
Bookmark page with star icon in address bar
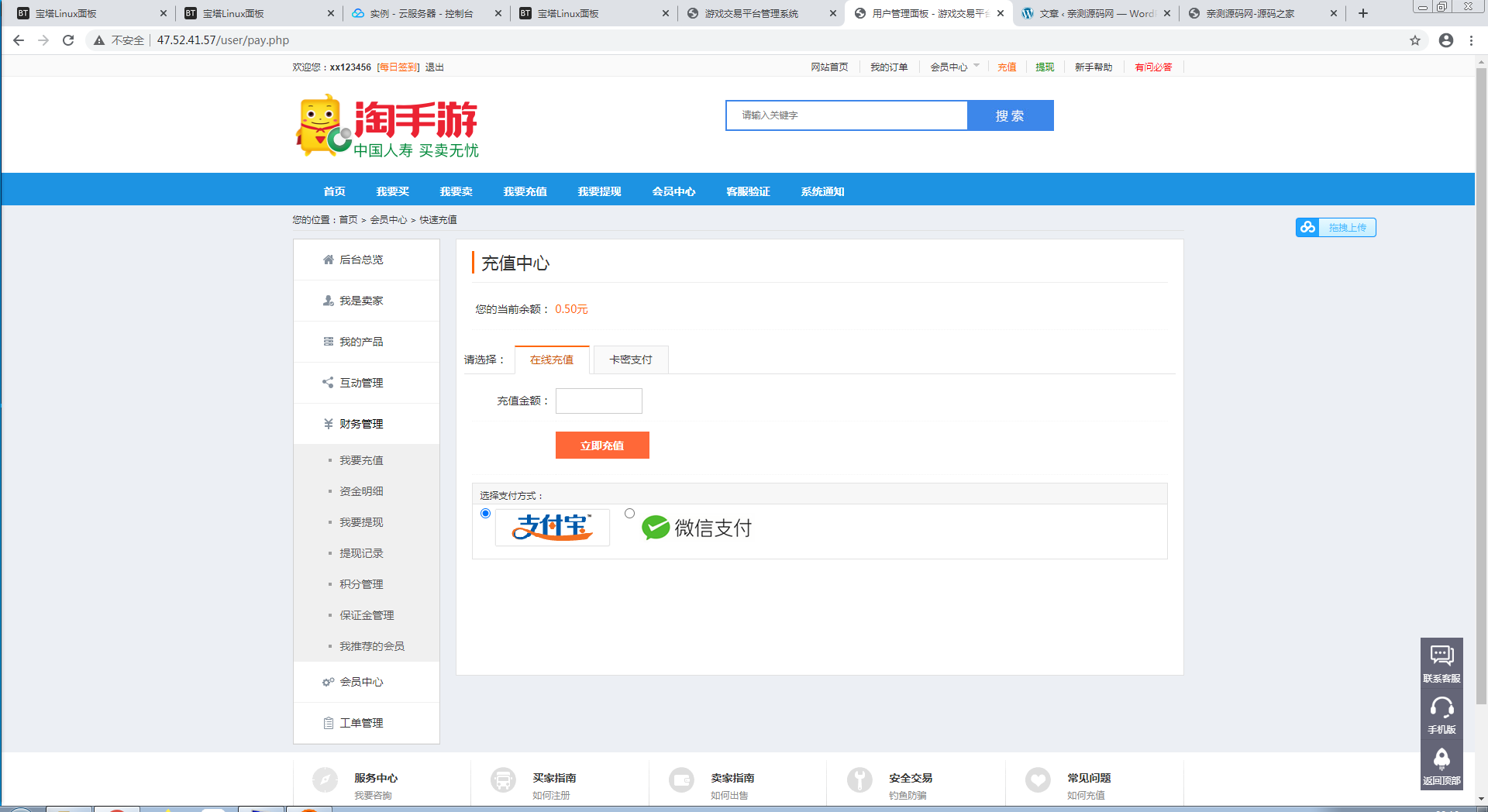[x=1415, y=40]
